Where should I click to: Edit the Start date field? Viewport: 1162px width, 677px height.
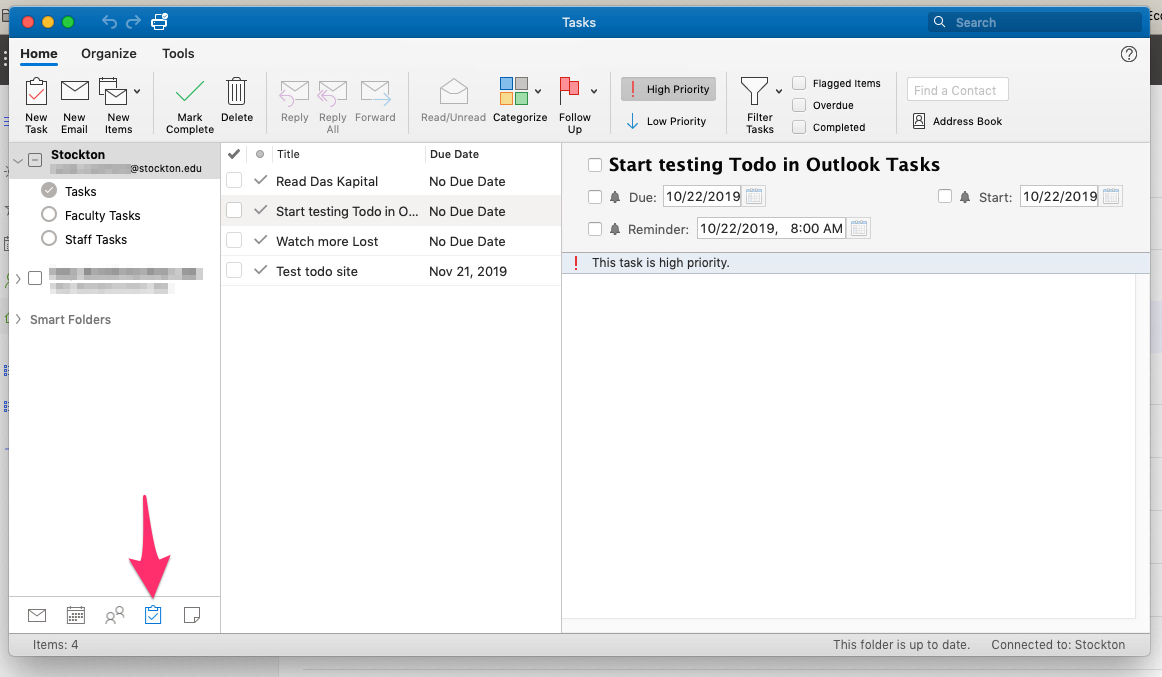point(1060,196)
